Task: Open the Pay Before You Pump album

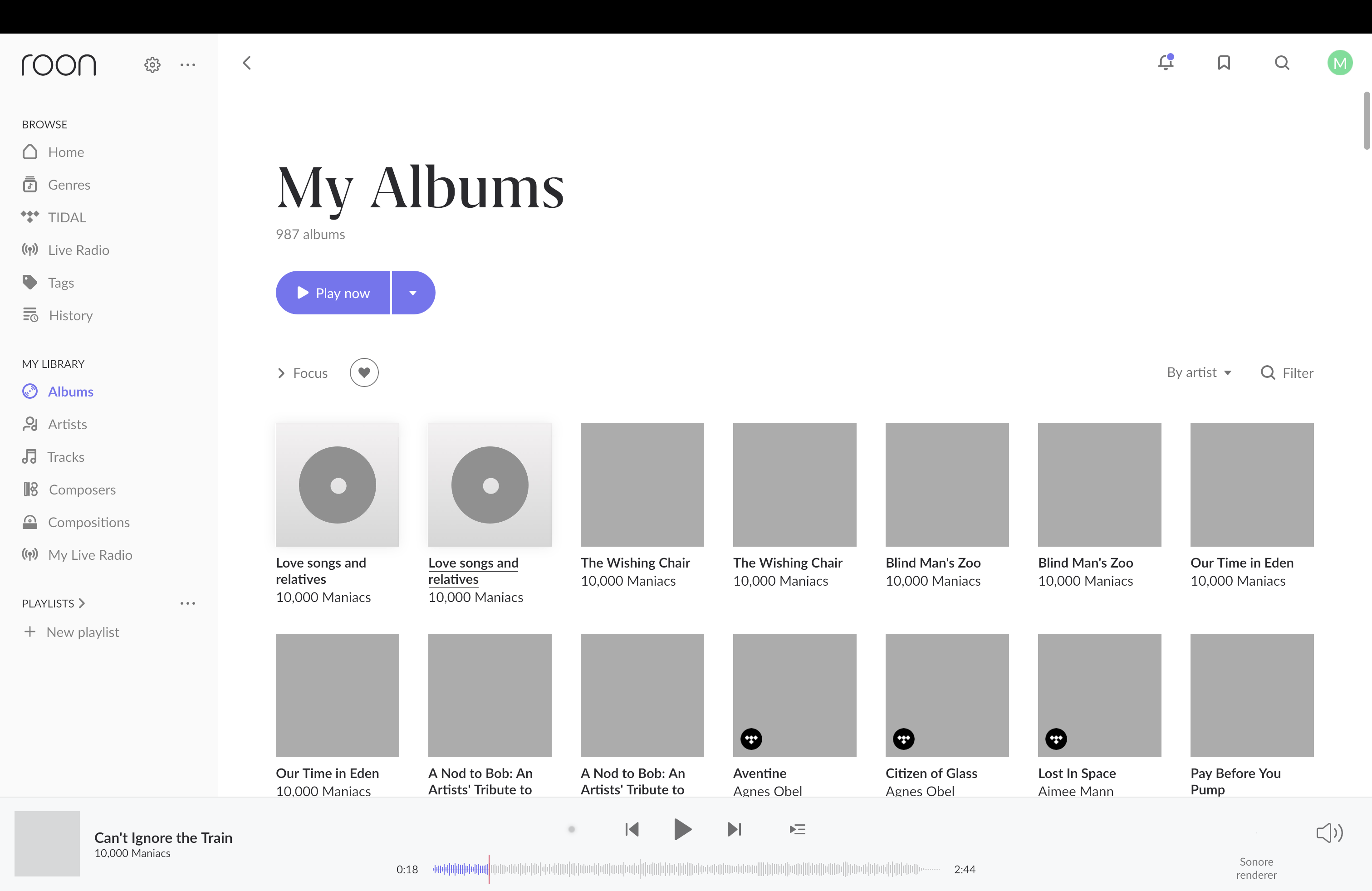Action: coord(1251,695)
